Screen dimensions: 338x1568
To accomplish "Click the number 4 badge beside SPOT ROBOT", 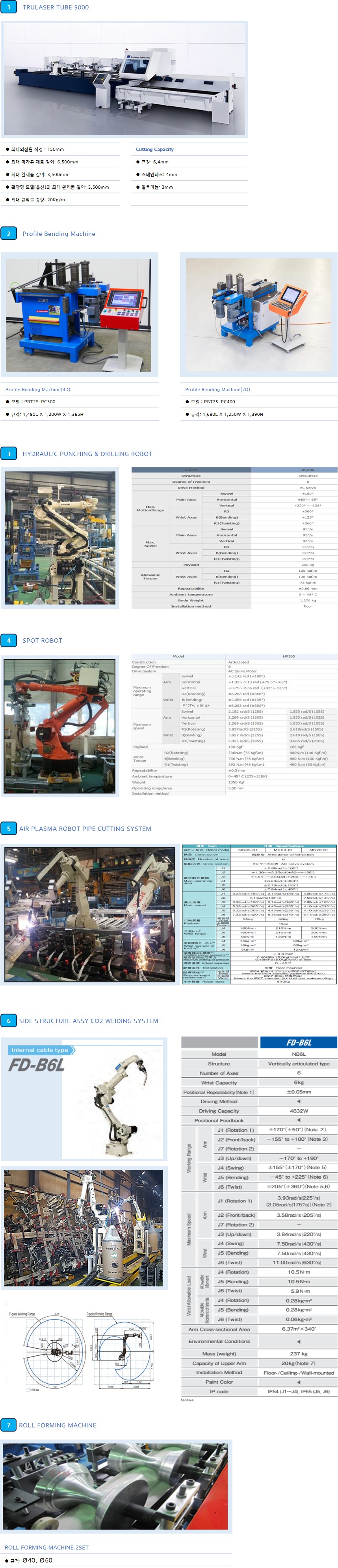I will [x=9, y=640].
